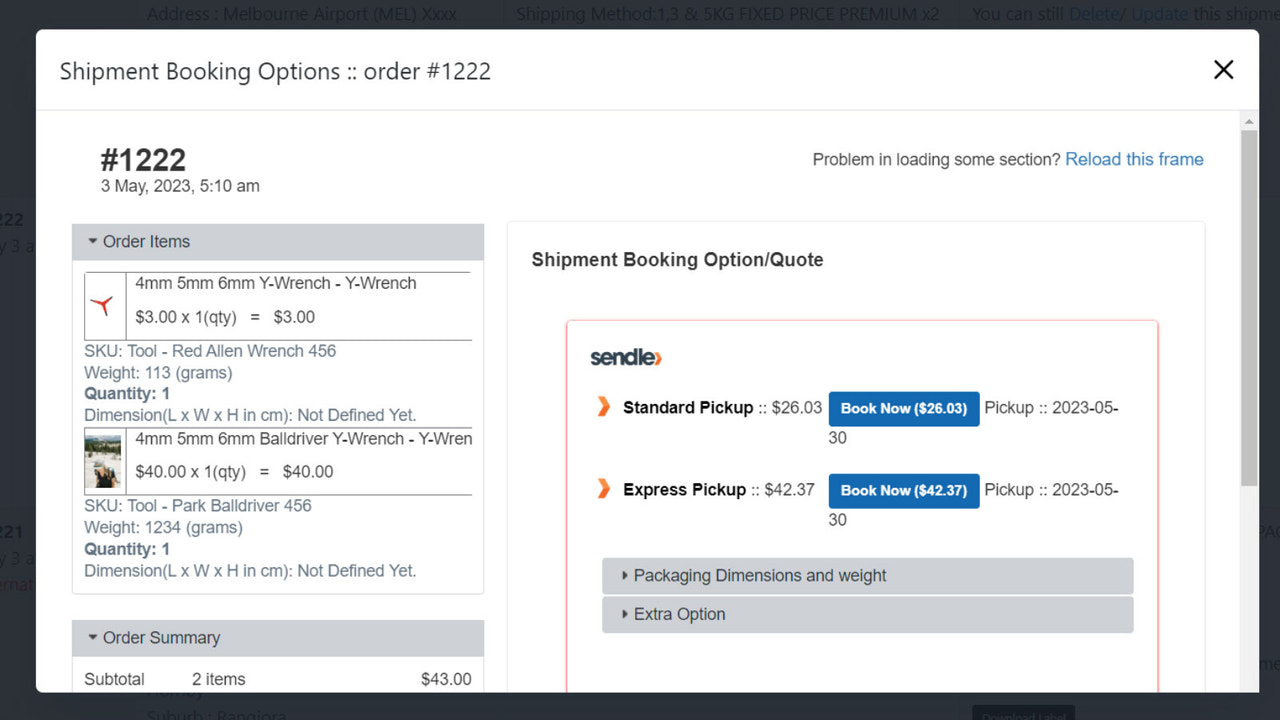Click the orange arrow beside Standard Pickup
This screenshot has height=720, width=1280.
pyautogui.click(x=605, y=407)
